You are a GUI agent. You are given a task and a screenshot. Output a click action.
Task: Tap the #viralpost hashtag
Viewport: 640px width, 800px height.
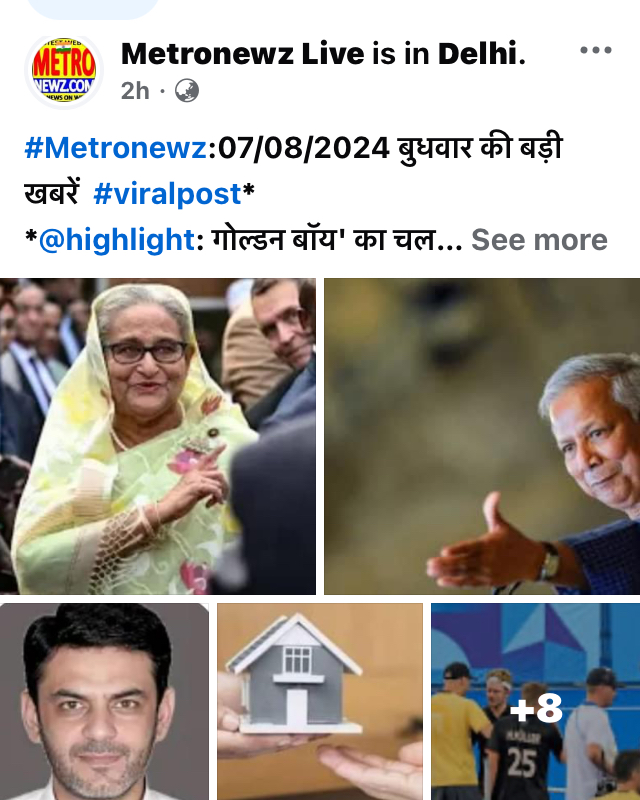tap(167, 194)
